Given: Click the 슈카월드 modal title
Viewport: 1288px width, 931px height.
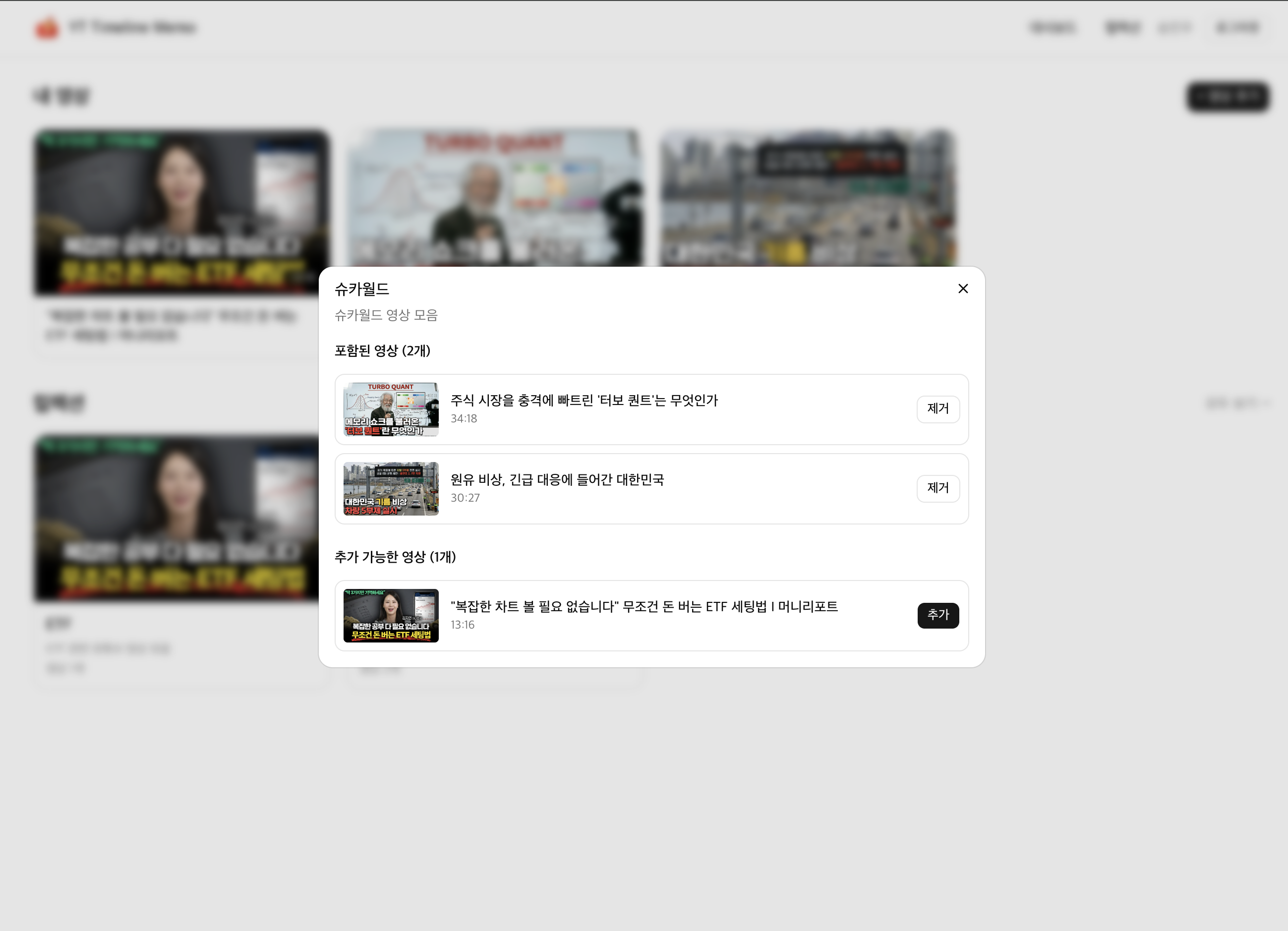Looking at the screenshot, I should pos(362,289).
